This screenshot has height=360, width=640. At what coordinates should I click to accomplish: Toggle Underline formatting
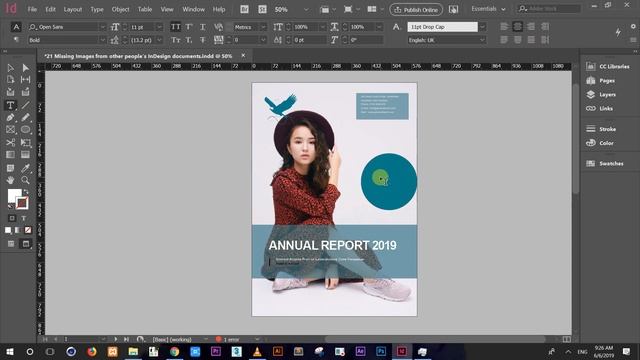point(202,27)
